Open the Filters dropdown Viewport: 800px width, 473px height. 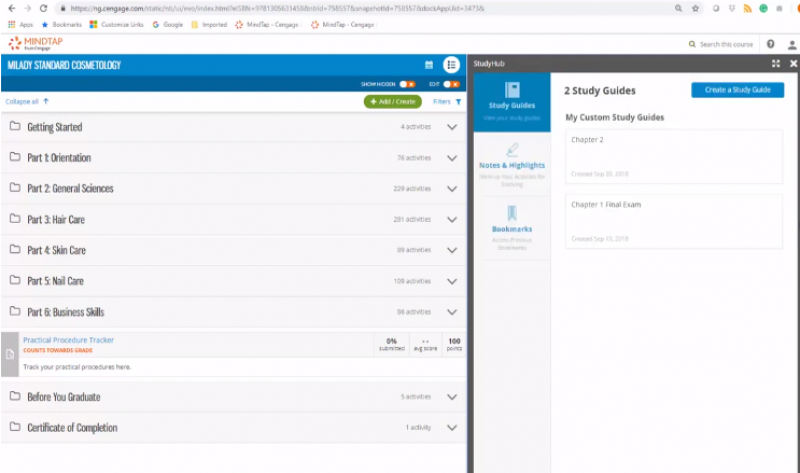pos(447,102)
